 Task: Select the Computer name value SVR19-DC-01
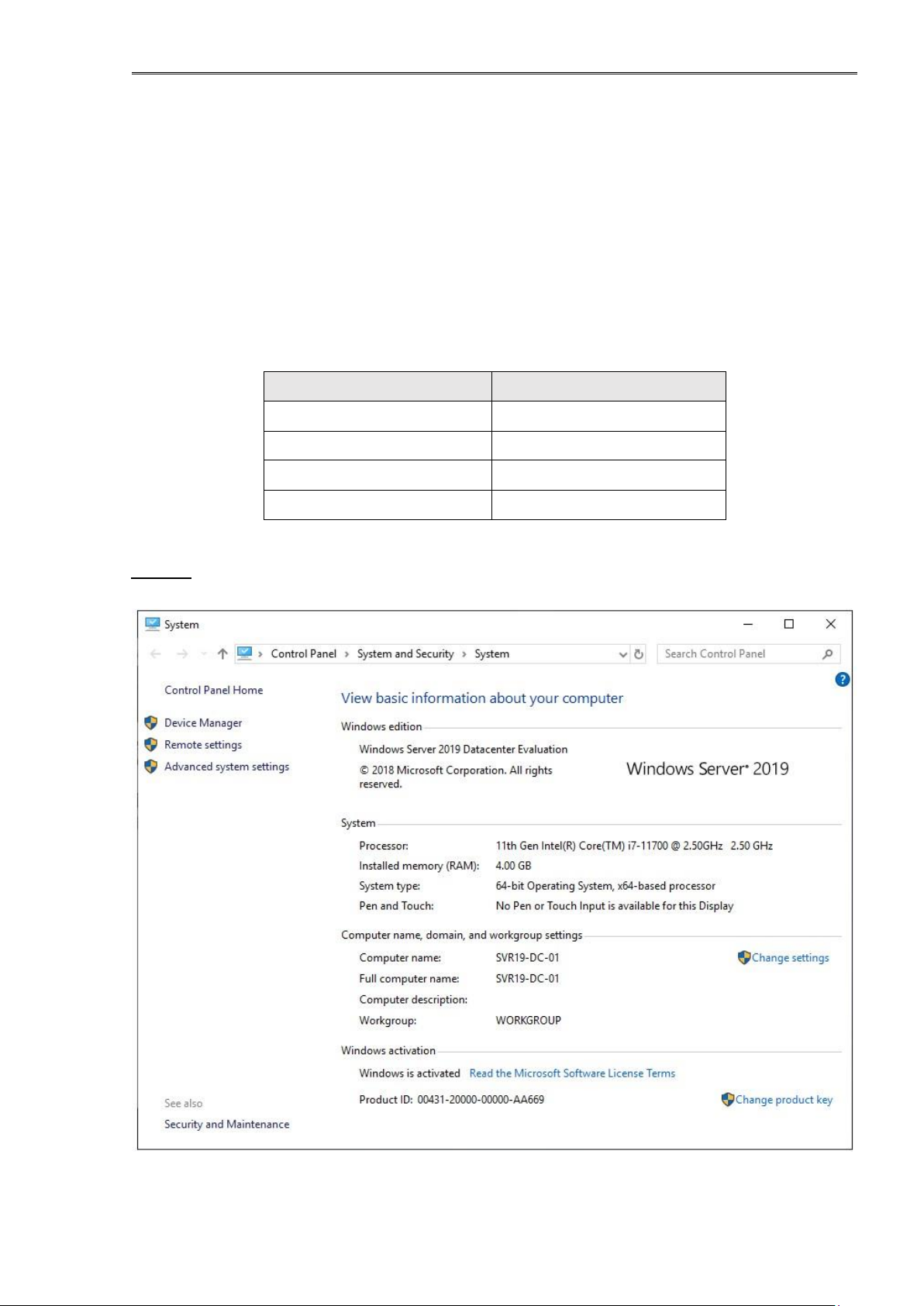pyautogui.click(x=527, y=958)
